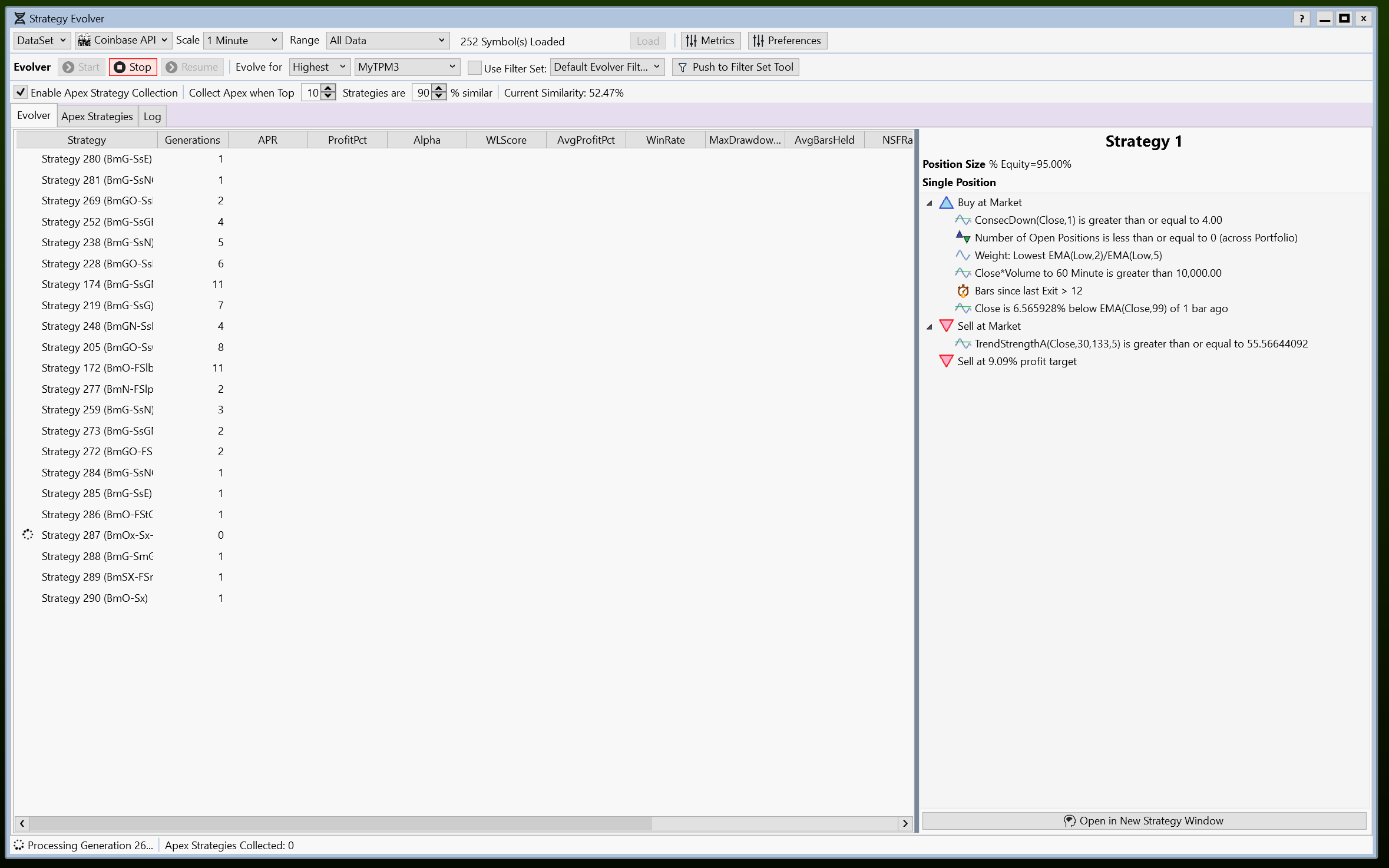Select Strategy 174 row in the list
The width and height of the screenshot is (1389, 868).
tap(97, 284)
